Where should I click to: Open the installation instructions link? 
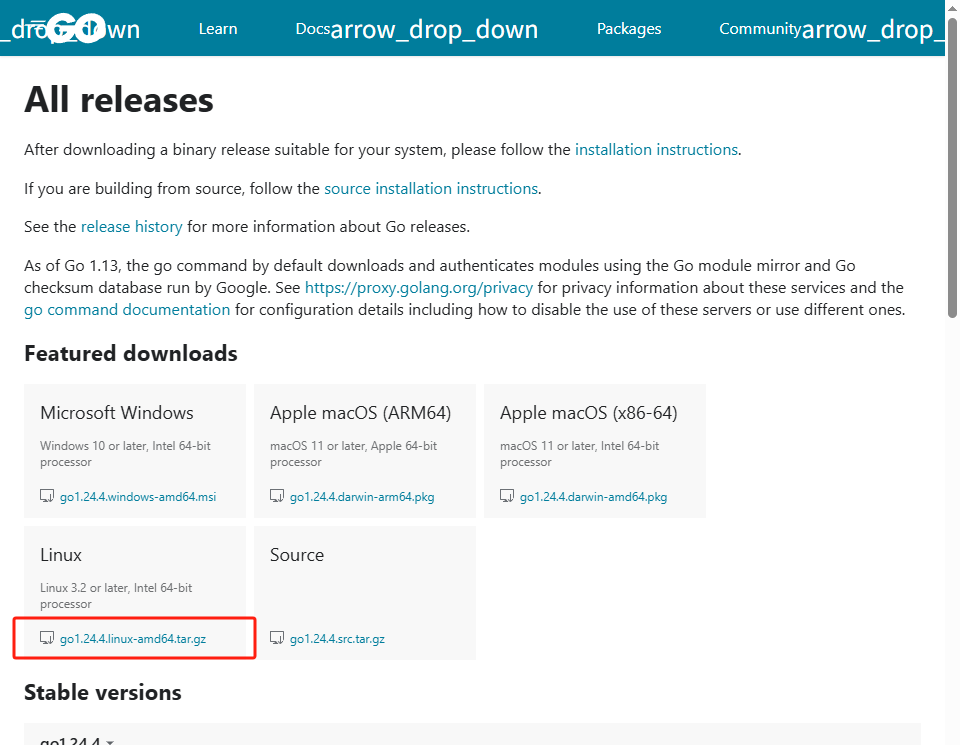point(656,150)
